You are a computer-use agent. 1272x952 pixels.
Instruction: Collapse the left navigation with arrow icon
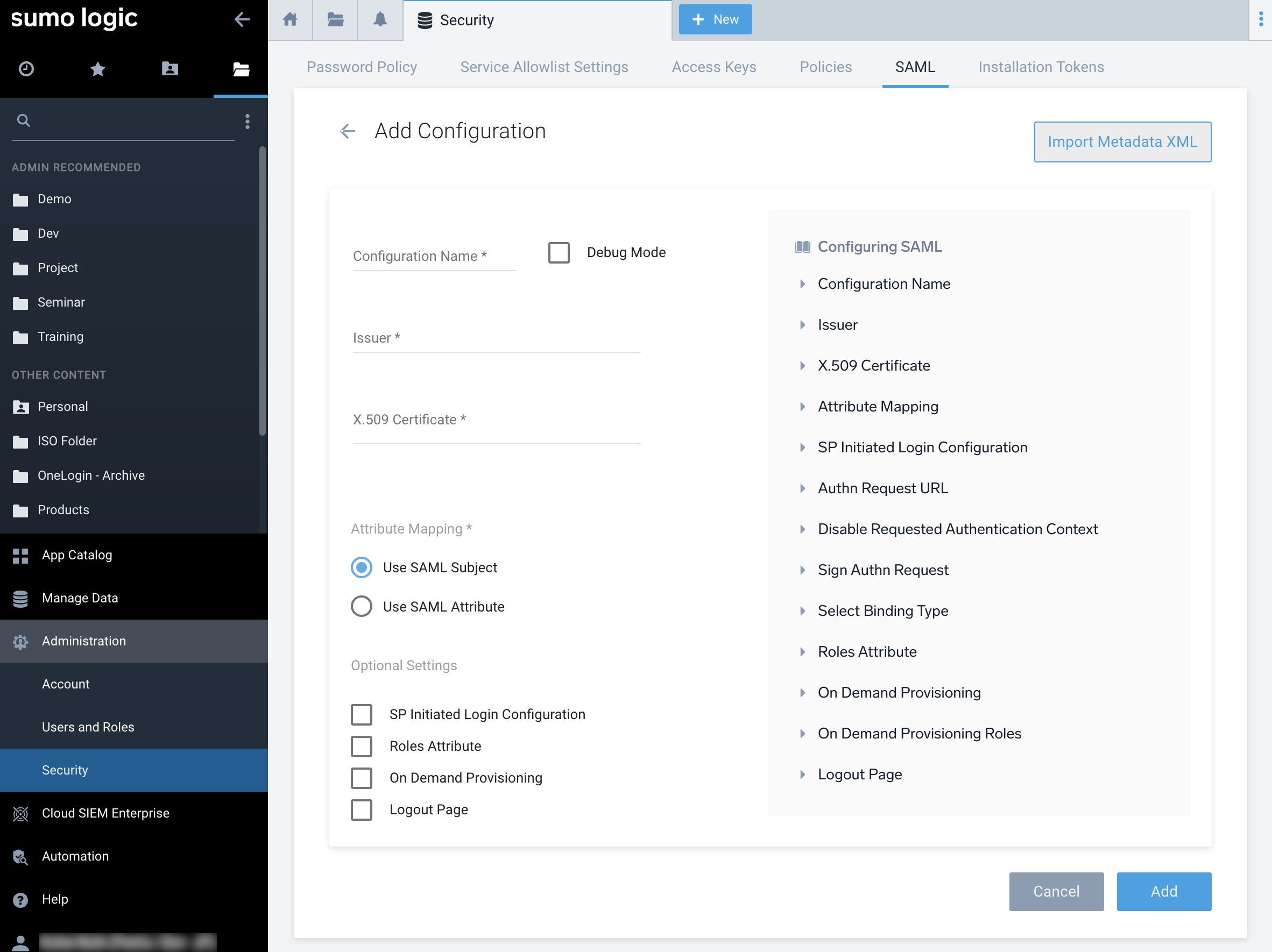(x=242, y=19)
